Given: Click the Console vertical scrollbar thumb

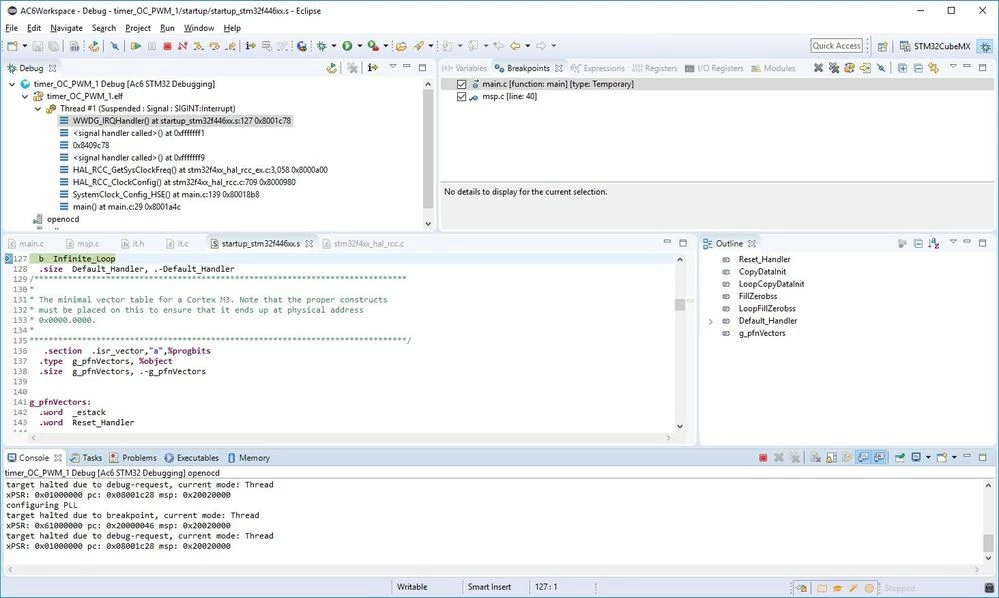Looking at the screenshot, I should click(988, 543).
